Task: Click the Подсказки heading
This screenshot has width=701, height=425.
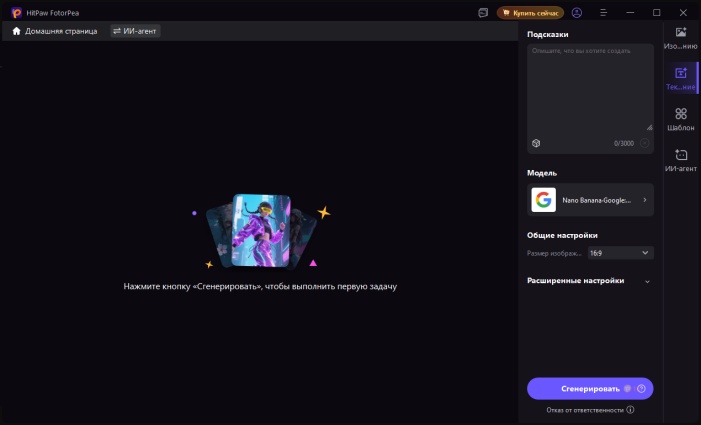Action: point(548,34)
